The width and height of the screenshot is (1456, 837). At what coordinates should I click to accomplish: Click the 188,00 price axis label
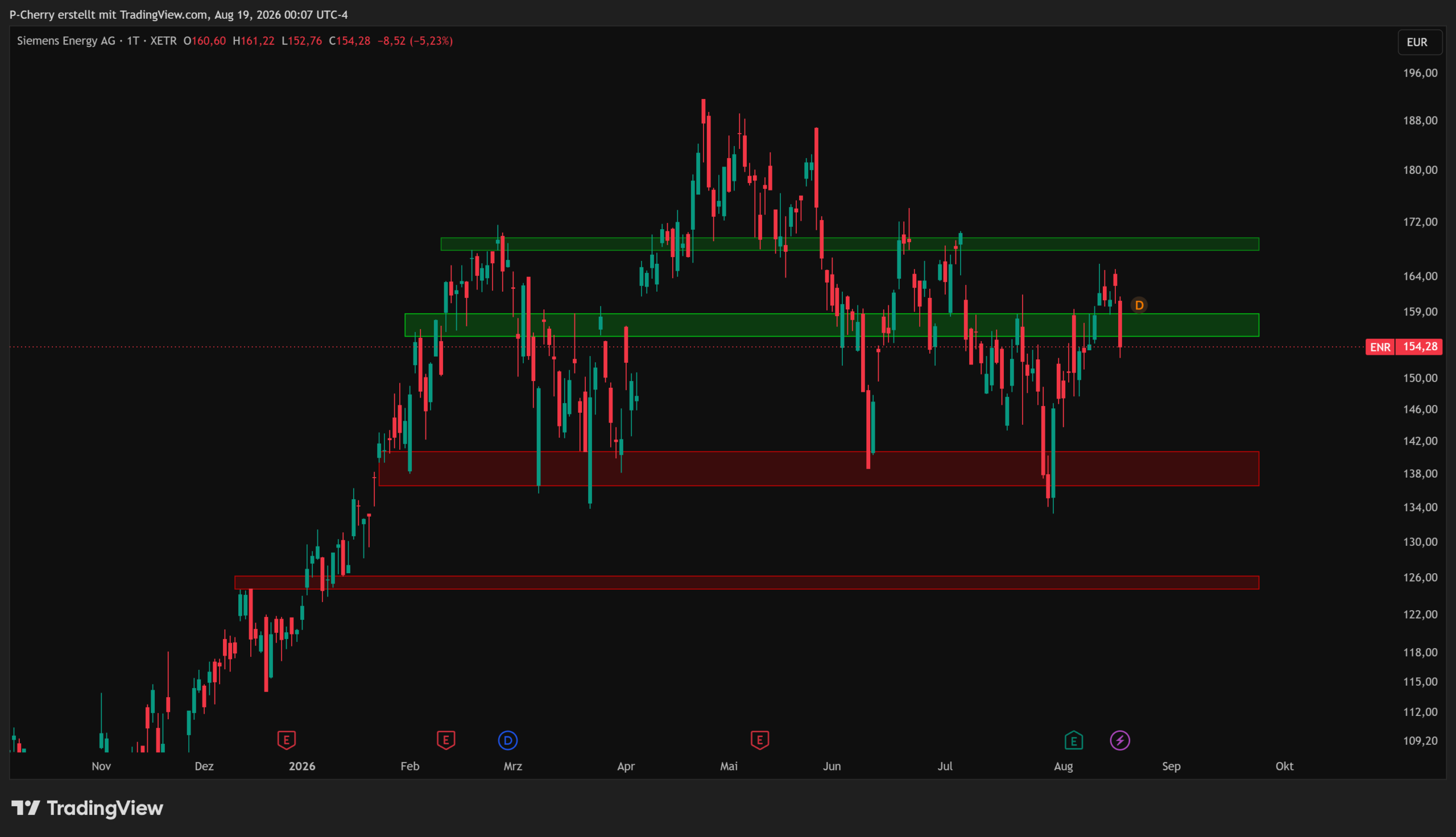click(x=1420, y=121)
